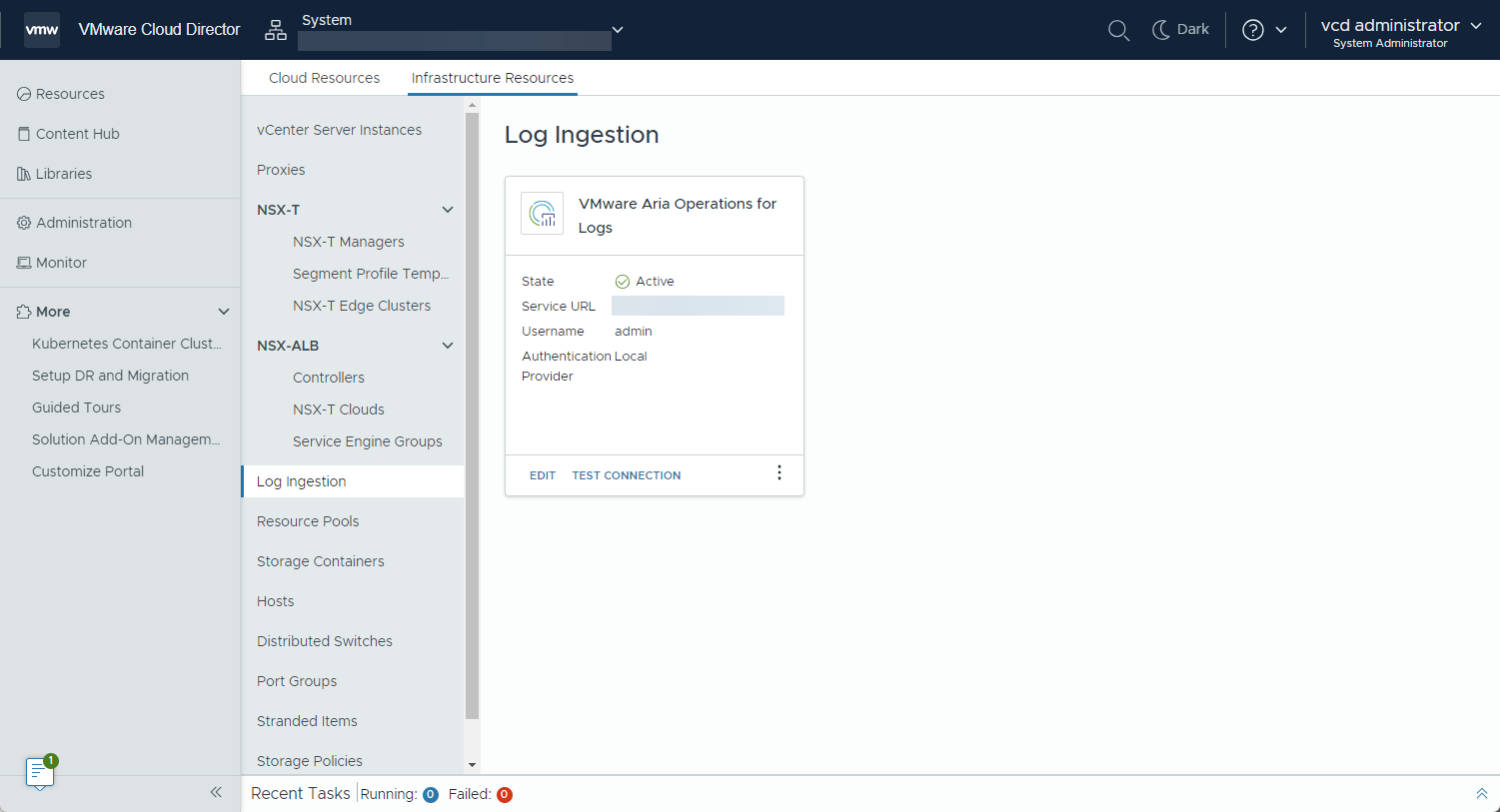1500x812 pixels.
Task: Select Log Ingestion in the navigation
Action: coord(353,481)
